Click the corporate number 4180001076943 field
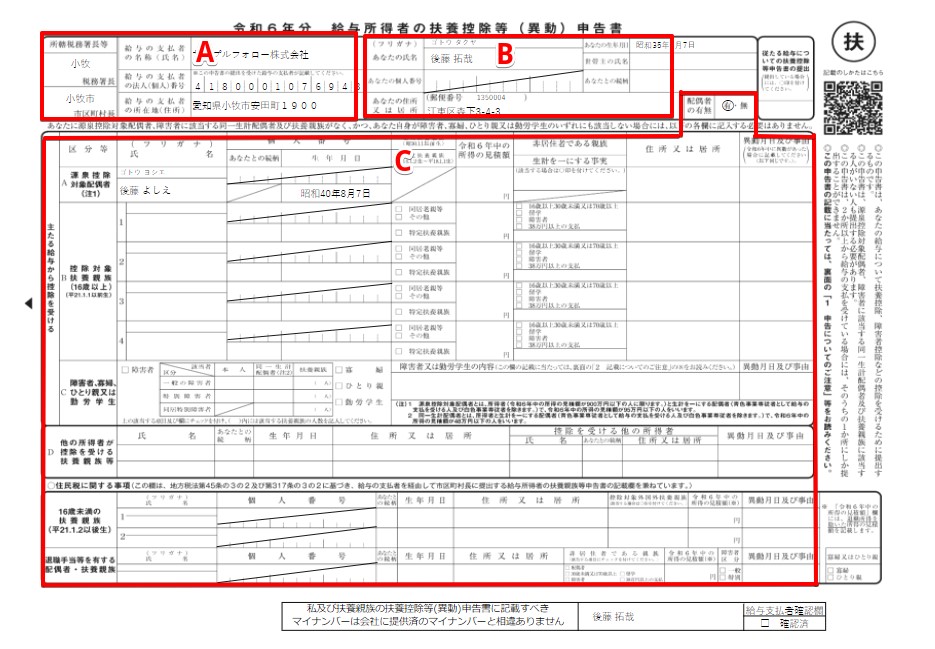Image resolution: width=935 pixels, height=649 pixels. click(277, 86)
